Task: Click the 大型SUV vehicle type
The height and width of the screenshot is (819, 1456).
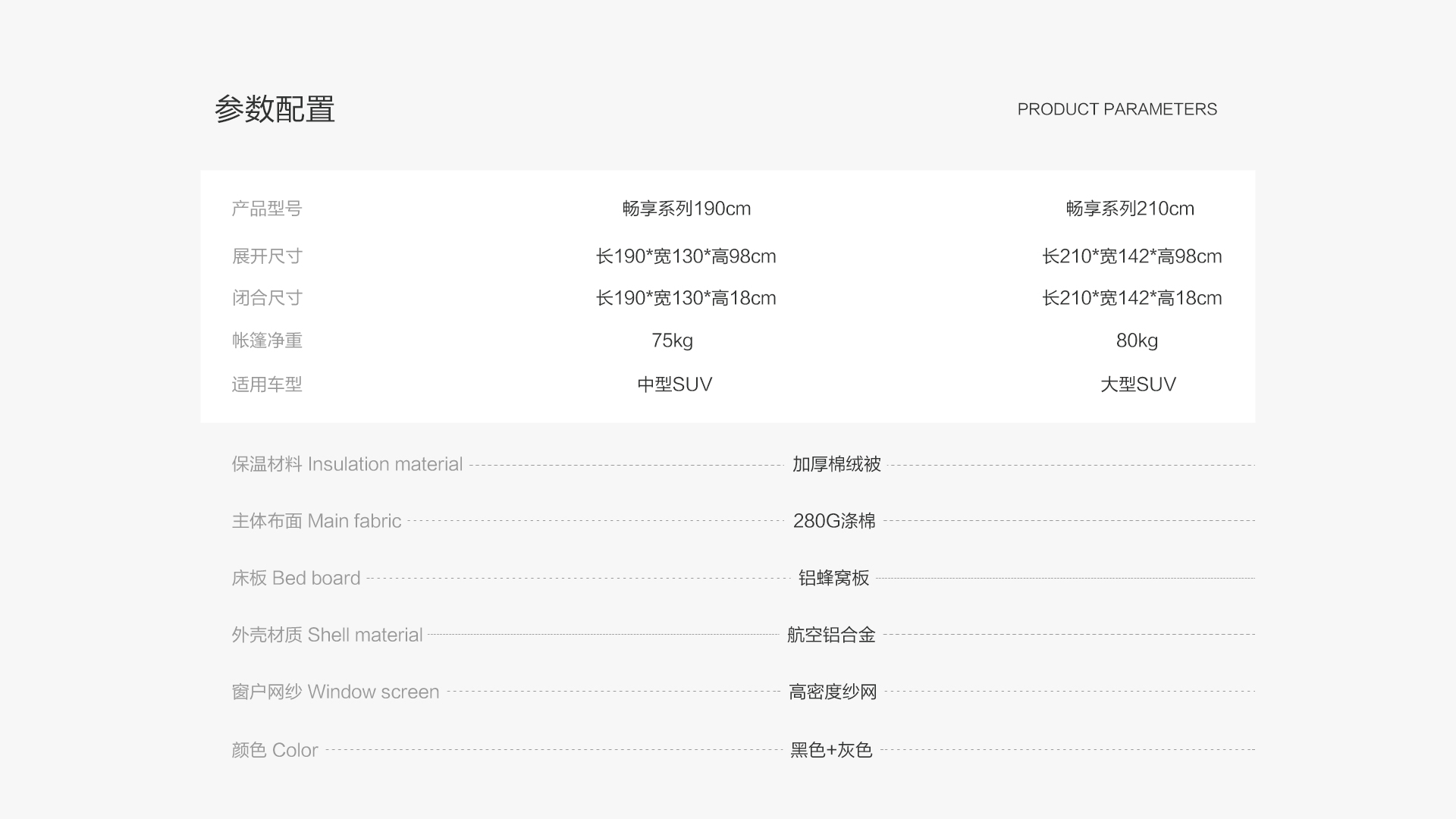Action: 1137,384
